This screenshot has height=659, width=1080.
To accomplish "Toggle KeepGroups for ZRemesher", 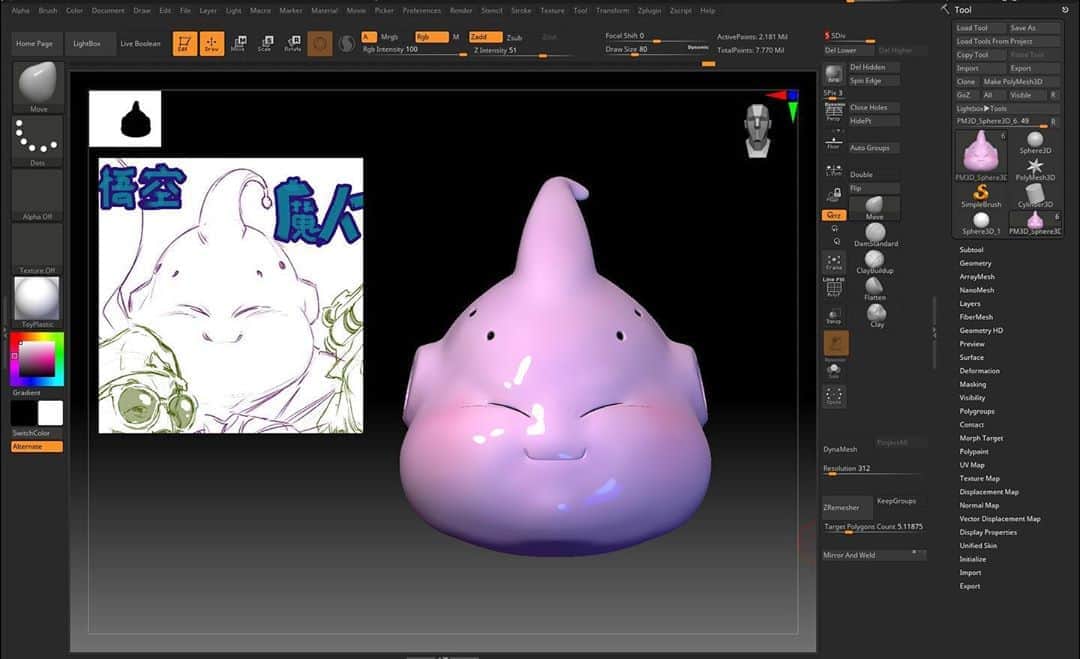I will (x=896, y=501).
